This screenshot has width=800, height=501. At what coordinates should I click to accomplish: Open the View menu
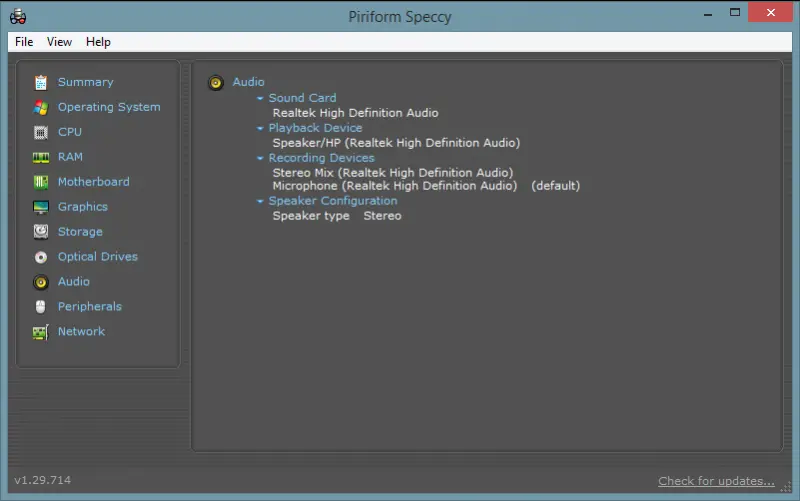point(59,42)
